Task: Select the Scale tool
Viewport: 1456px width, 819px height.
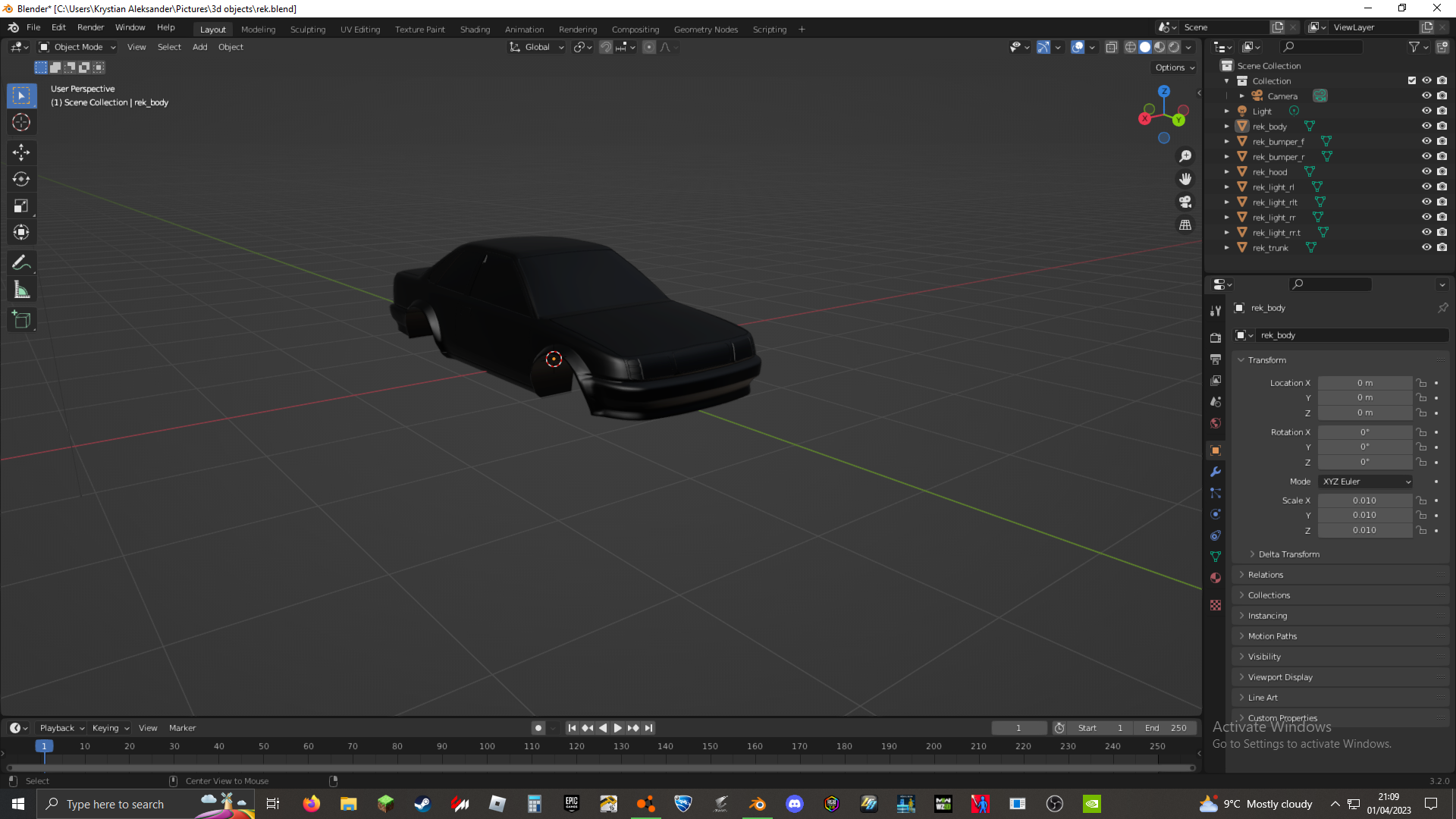Action: click(21, 206)
